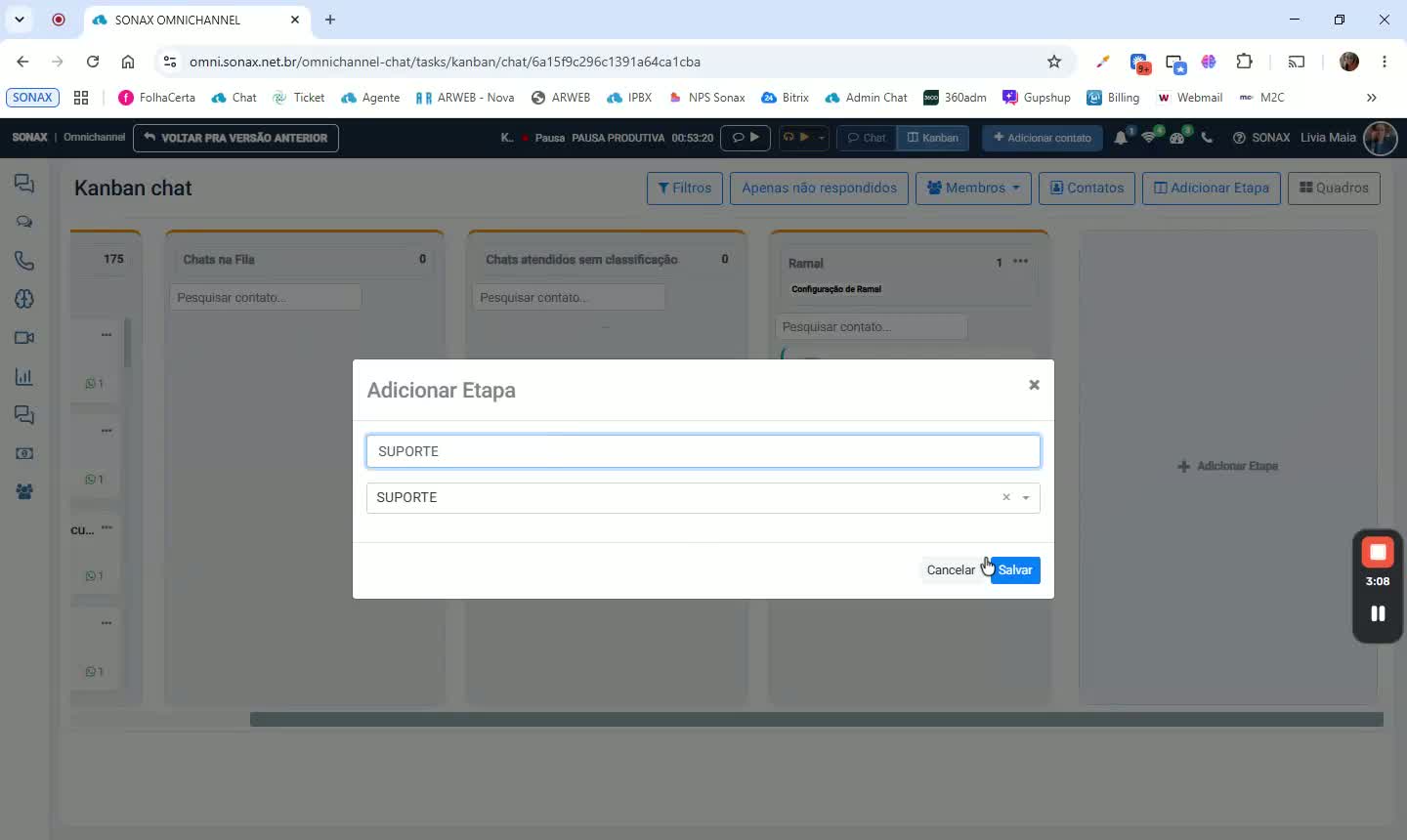Screen dimensions: 1407x840
Task: Switch to the Chat tab in the header
Action: 866,138
